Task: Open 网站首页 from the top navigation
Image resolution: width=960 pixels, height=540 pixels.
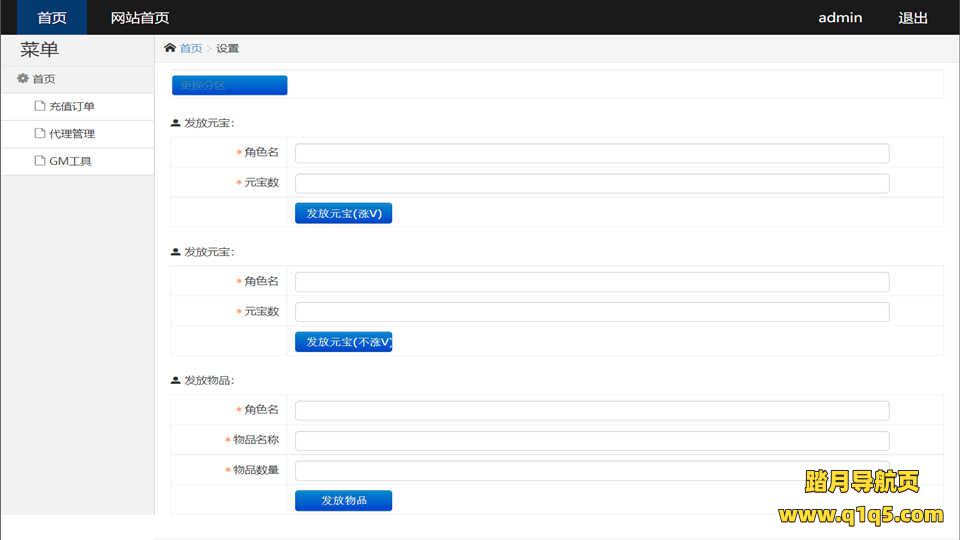Action: coord(140,18)
